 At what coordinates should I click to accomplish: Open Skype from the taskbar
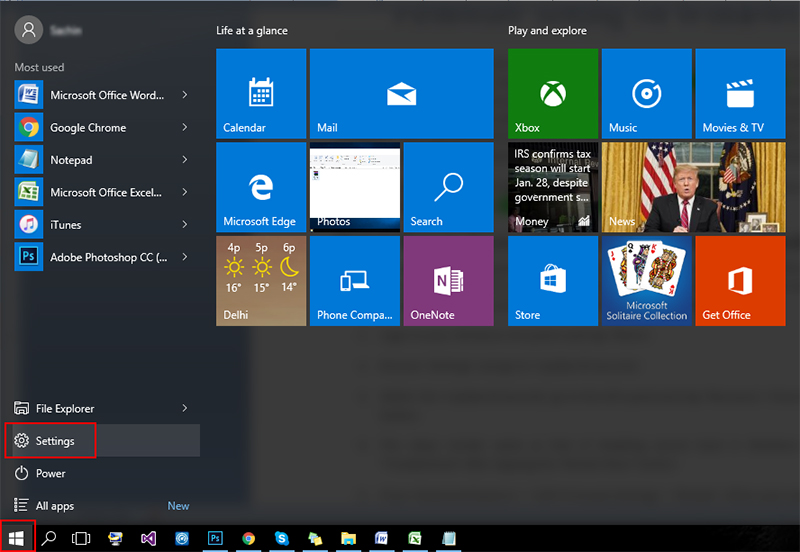[x=282, y=538]
